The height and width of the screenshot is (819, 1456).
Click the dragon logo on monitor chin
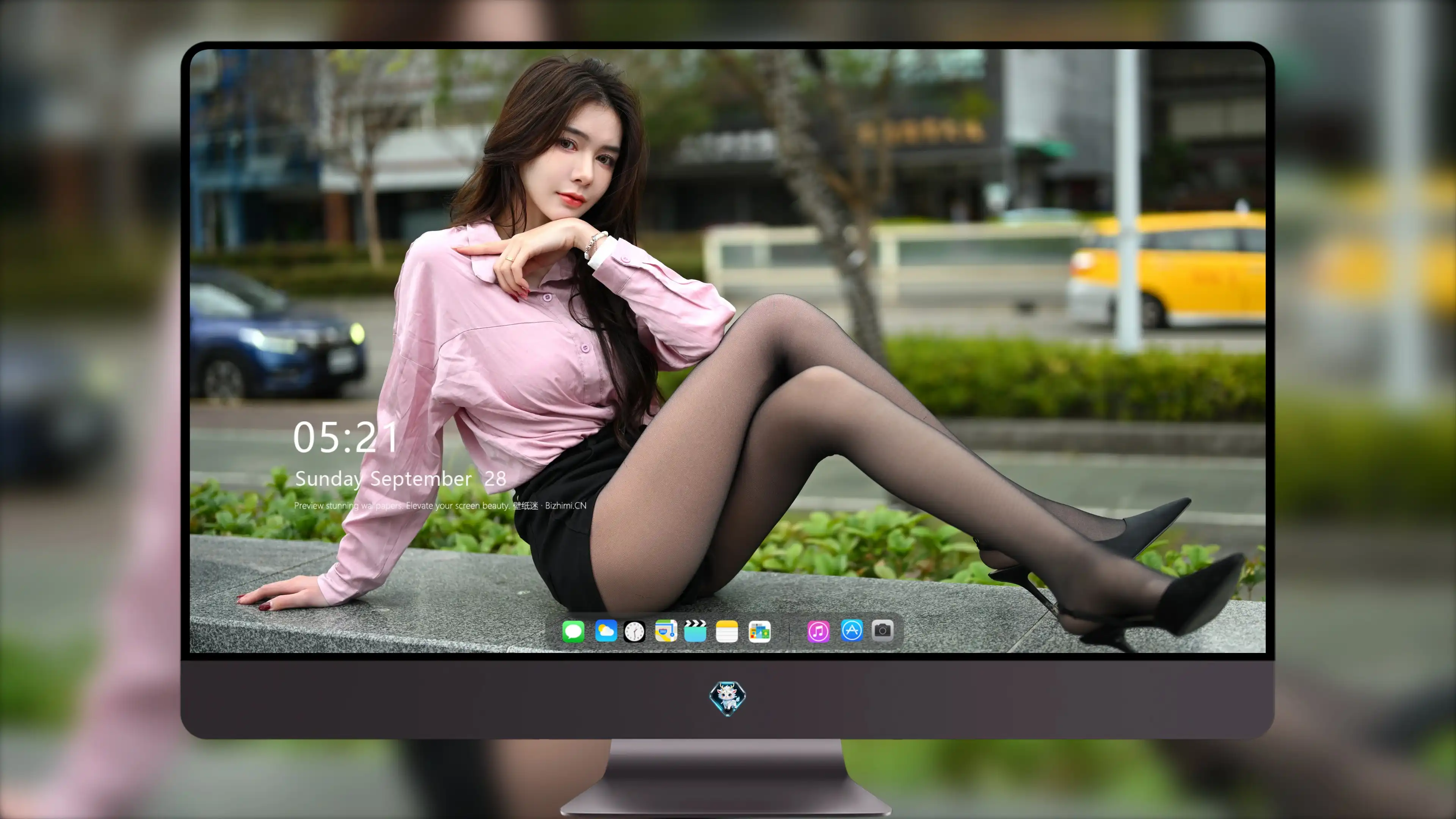point(728,698)
